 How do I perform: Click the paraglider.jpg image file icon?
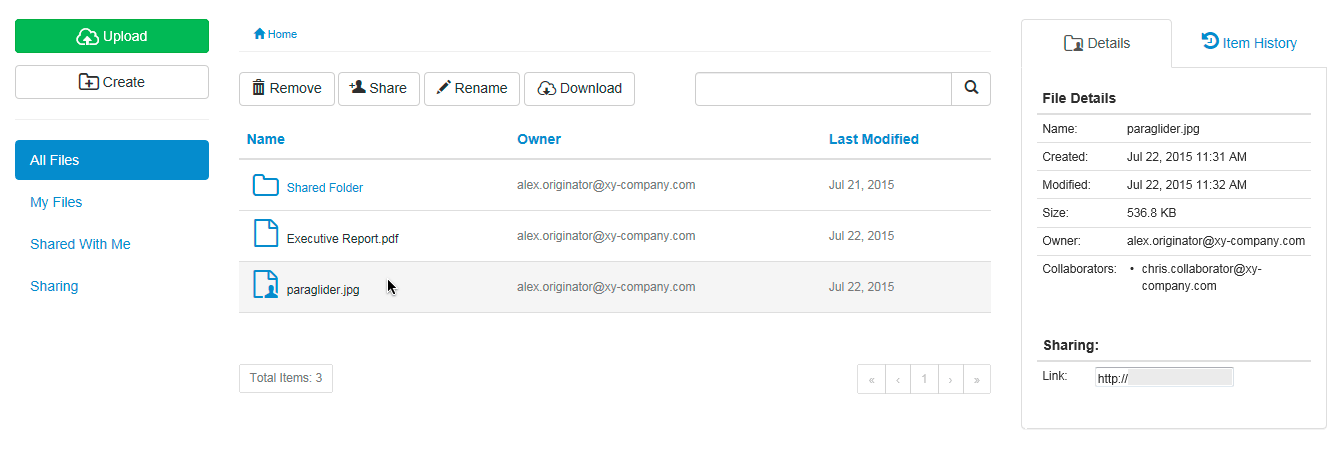(265, 286)
